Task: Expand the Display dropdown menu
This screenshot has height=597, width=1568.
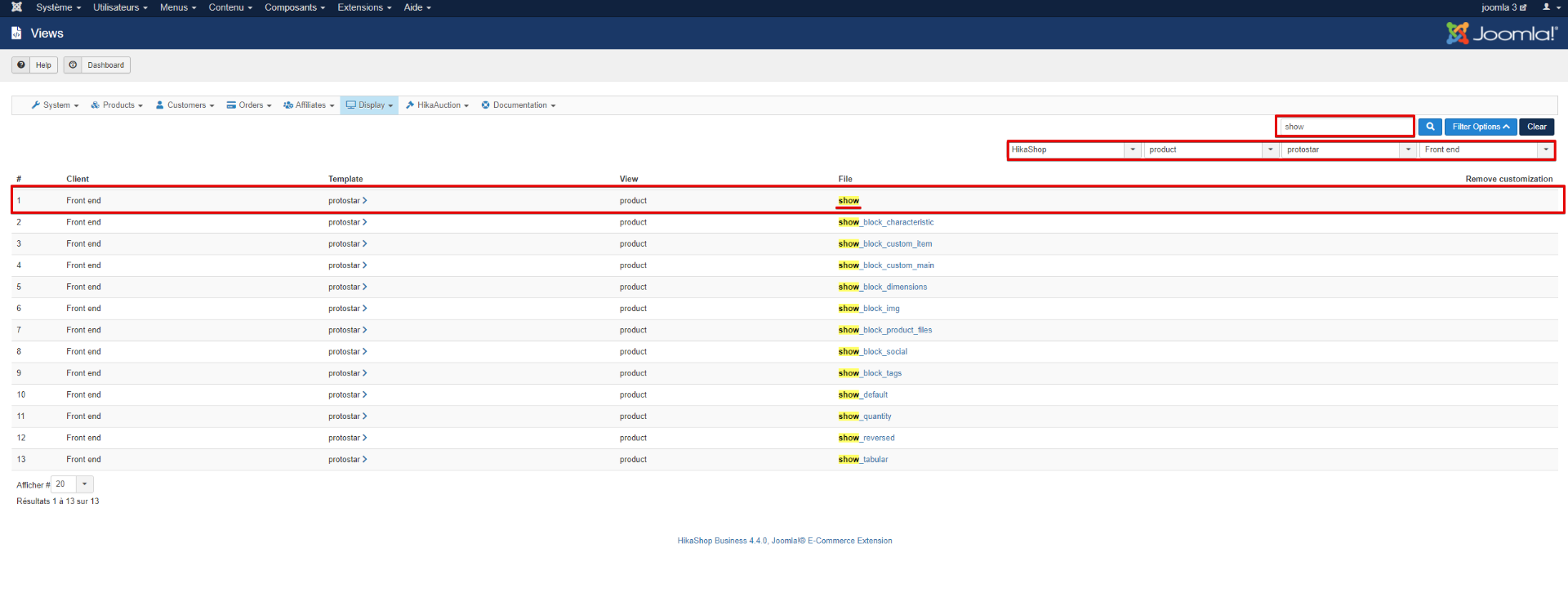Action: click(x=369, y=105)
